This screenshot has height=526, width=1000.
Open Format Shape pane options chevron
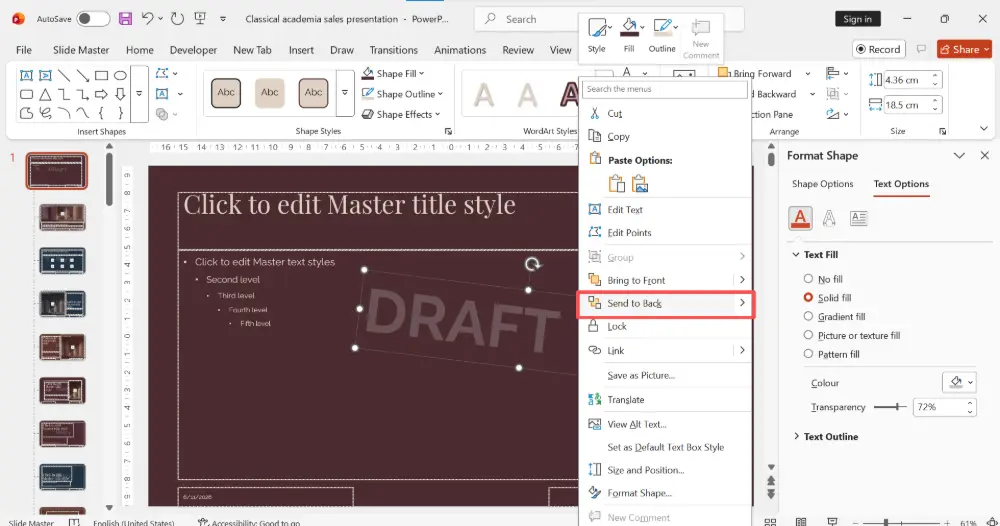click(959, 156)
